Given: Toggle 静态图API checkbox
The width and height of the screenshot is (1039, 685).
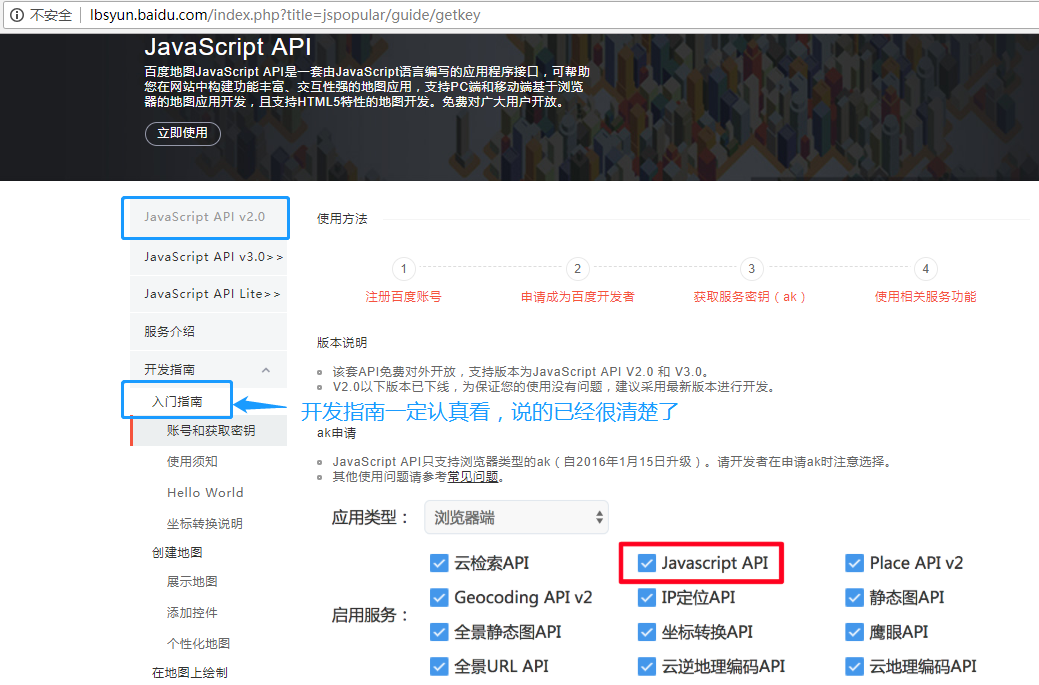Looking at the screenshot, I should click(x=855, y=598).
